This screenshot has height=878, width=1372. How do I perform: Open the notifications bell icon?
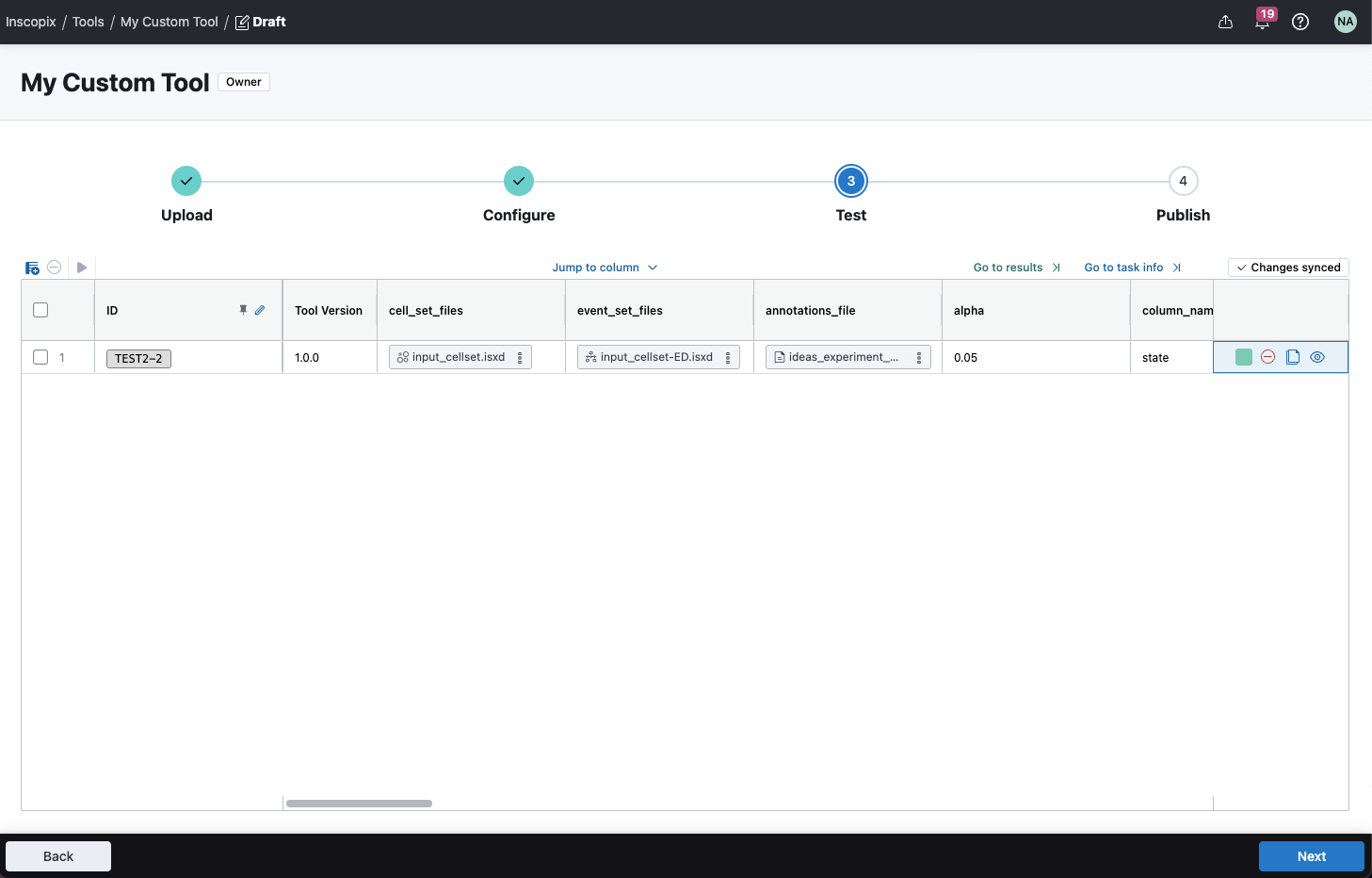click(x=1262, y=22)
